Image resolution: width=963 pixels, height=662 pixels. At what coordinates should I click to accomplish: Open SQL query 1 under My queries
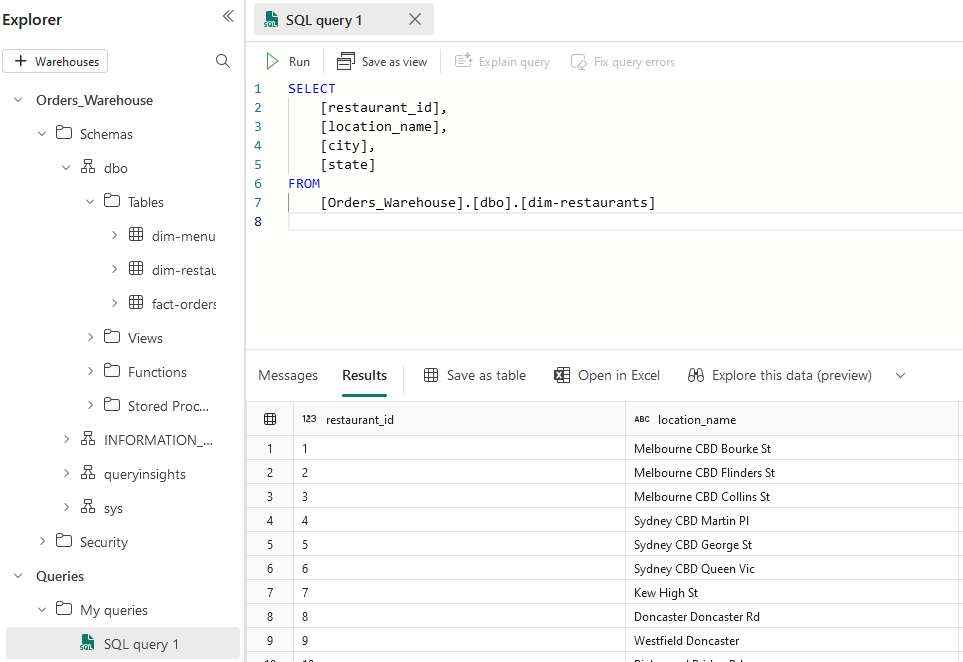coord(123,644)
